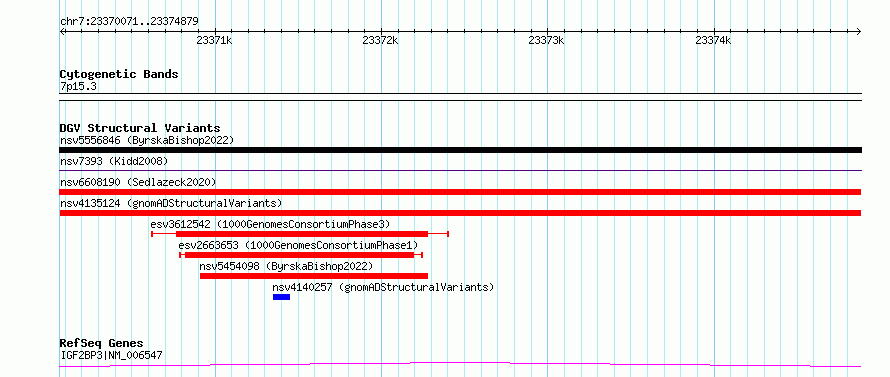Click the Cytogenetic Bands track title

click(x=119, y=74)
